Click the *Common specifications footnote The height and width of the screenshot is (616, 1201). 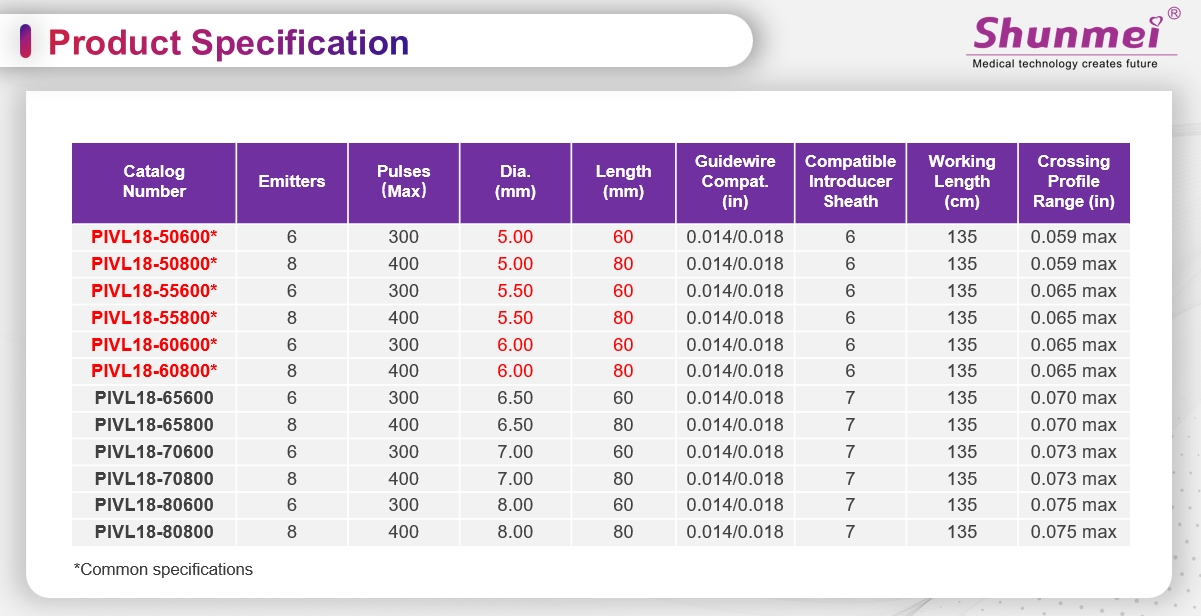point(163,570)
